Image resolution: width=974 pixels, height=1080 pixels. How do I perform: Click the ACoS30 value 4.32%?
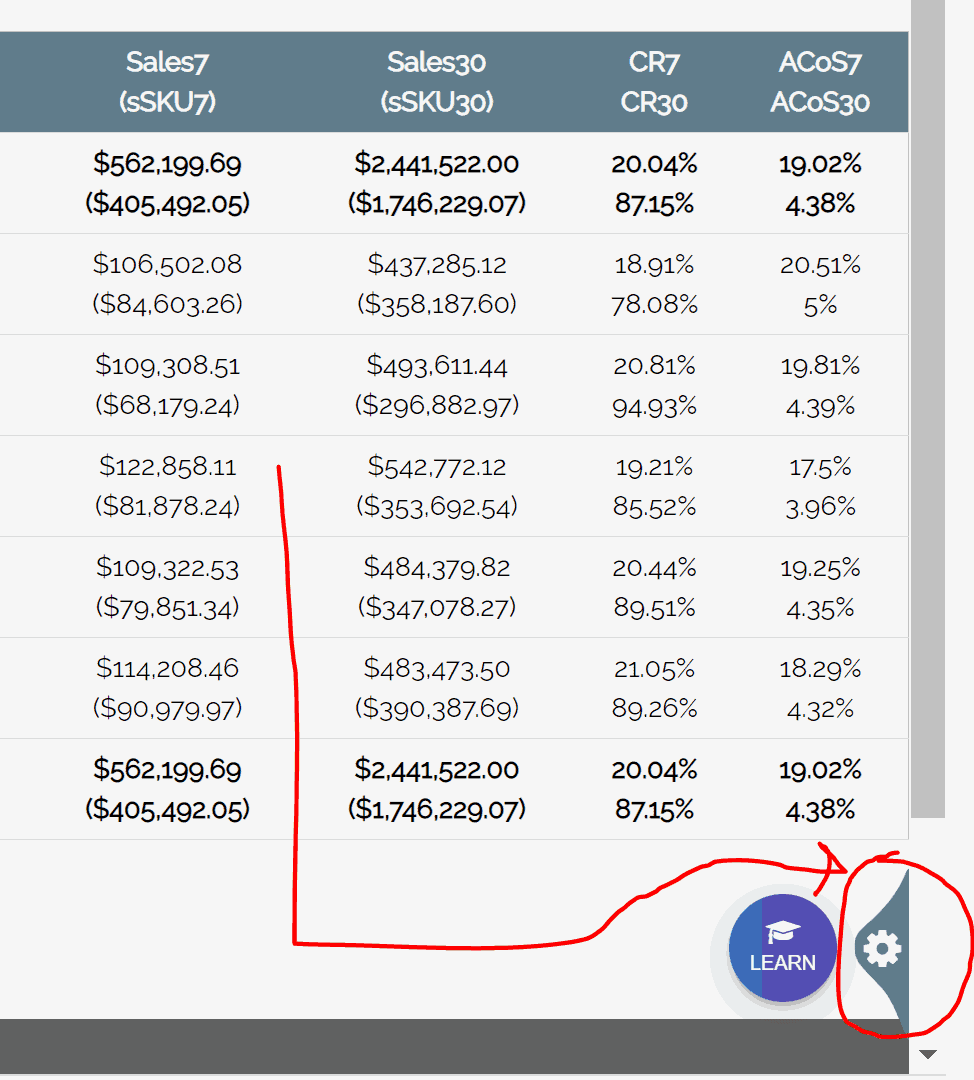(821, 709)
